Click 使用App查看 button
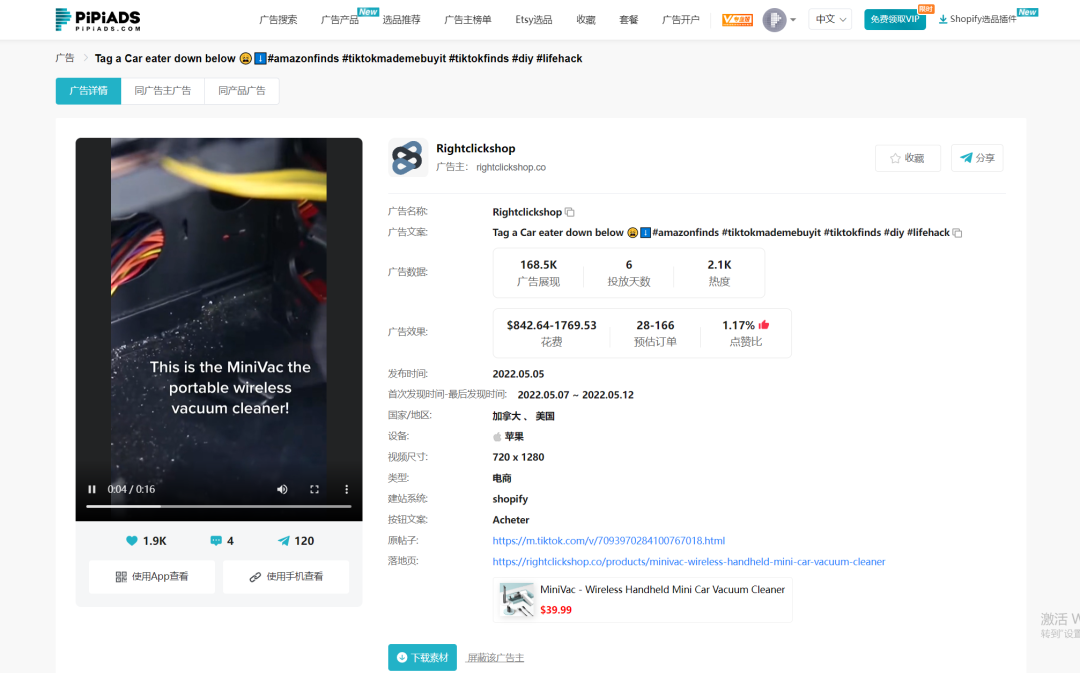 pos(152,577)
